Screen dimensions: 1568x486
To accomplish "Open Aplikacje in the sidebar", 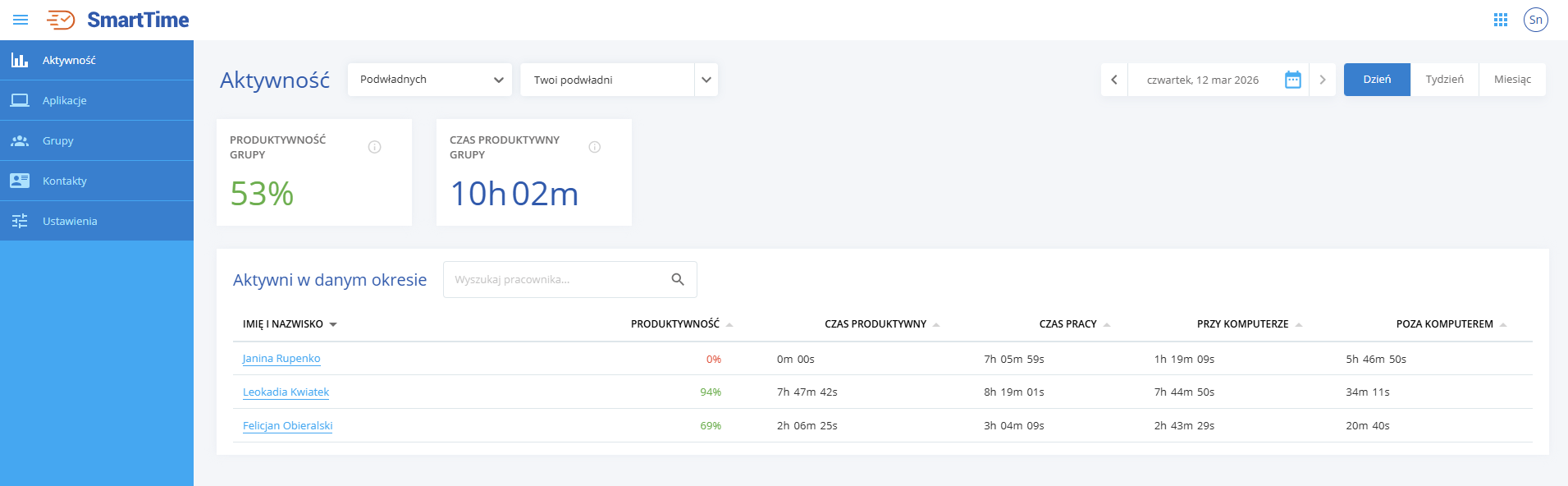I will pos(97,100).
